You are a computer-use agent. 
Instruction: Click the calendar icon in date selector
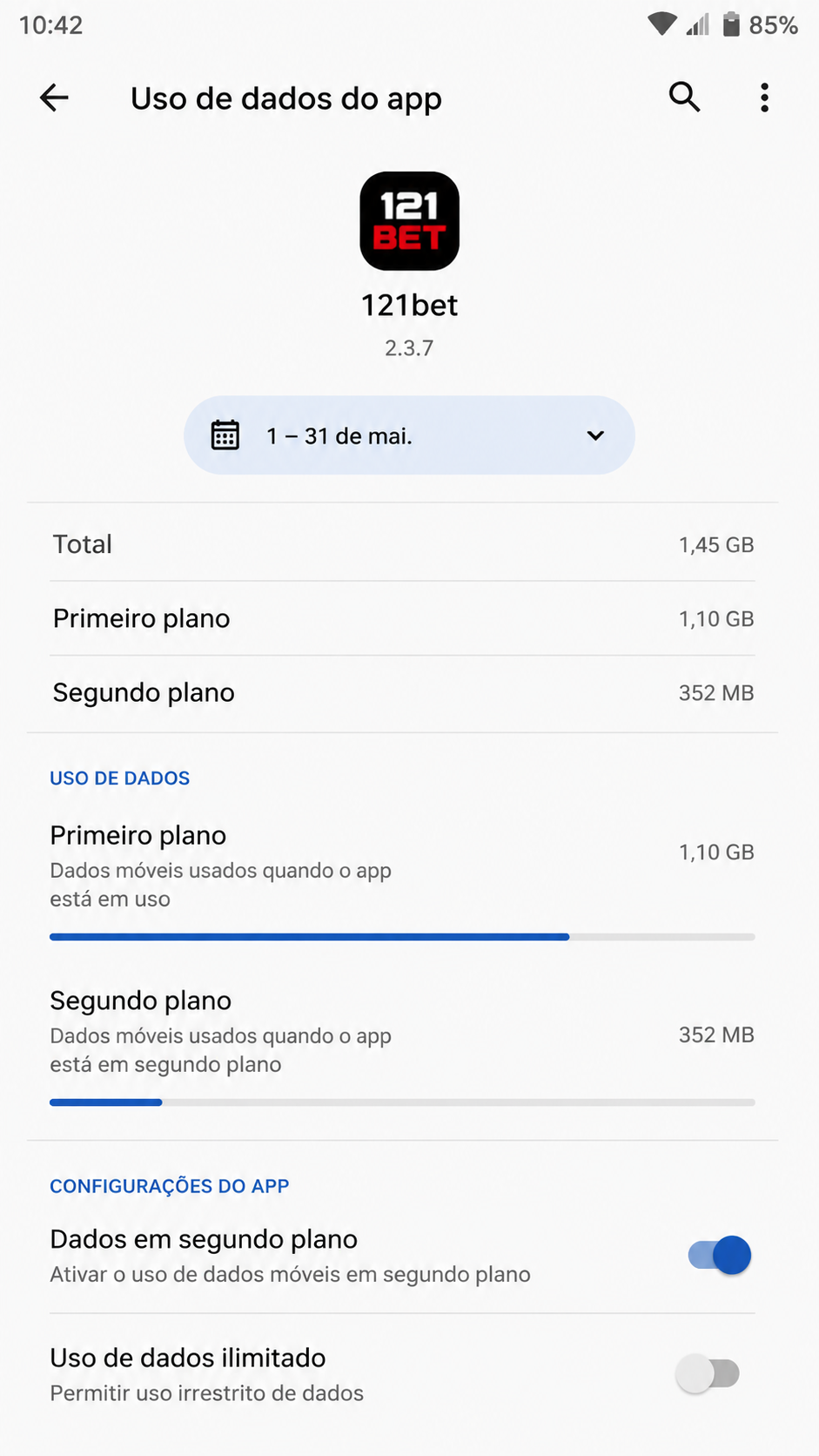click(x=225, y=435)
